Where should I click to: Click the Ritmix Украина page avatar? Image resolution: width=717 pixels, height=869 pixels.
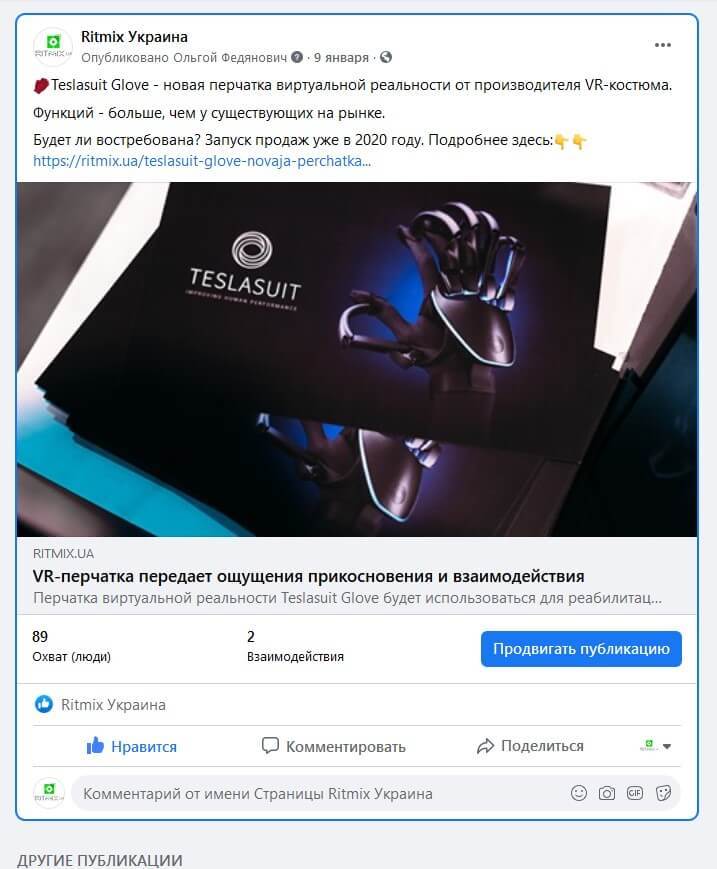pos(53,47)
